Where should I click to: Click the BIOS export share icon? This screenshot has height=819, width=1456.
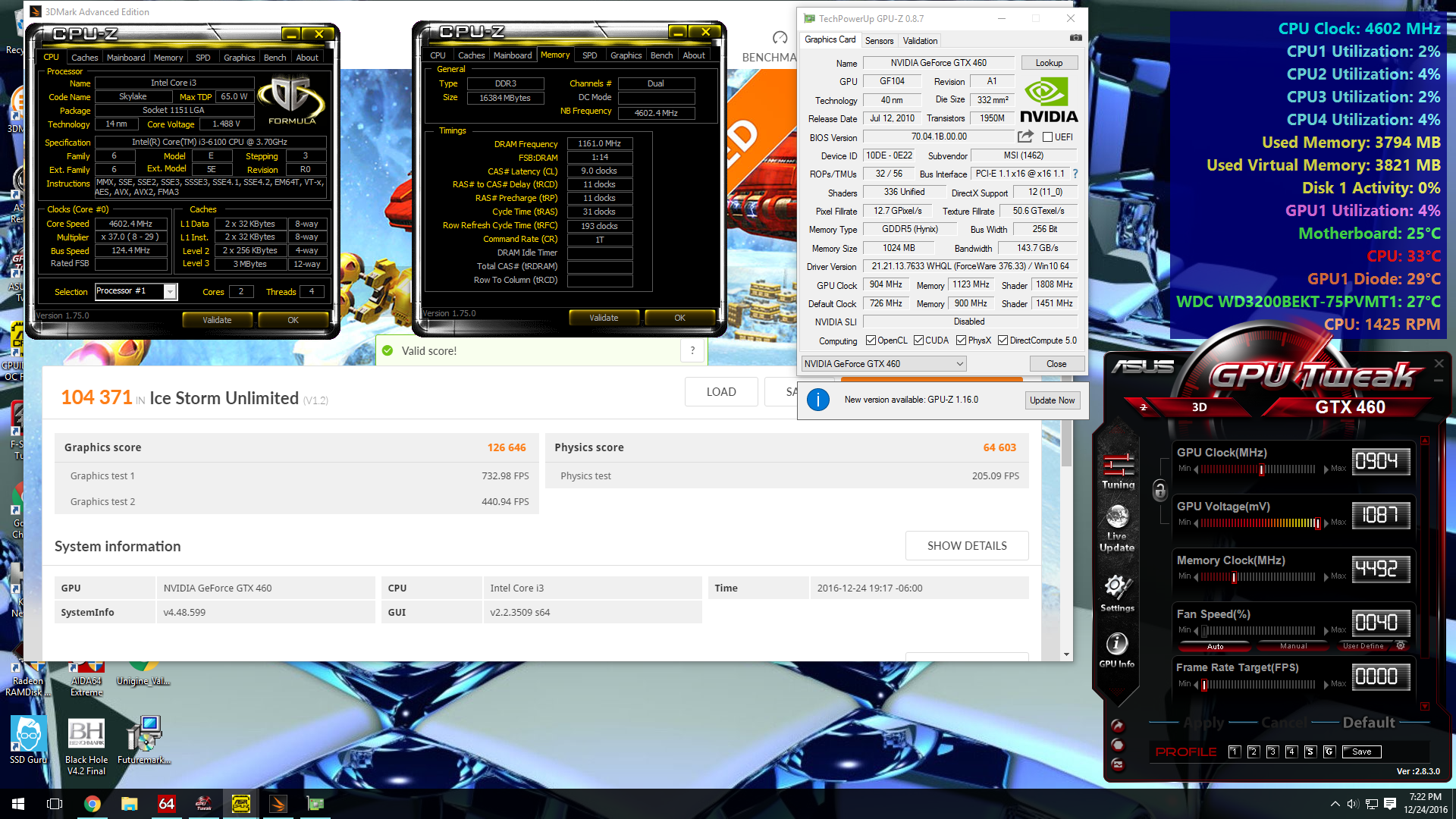[1025, 136]
